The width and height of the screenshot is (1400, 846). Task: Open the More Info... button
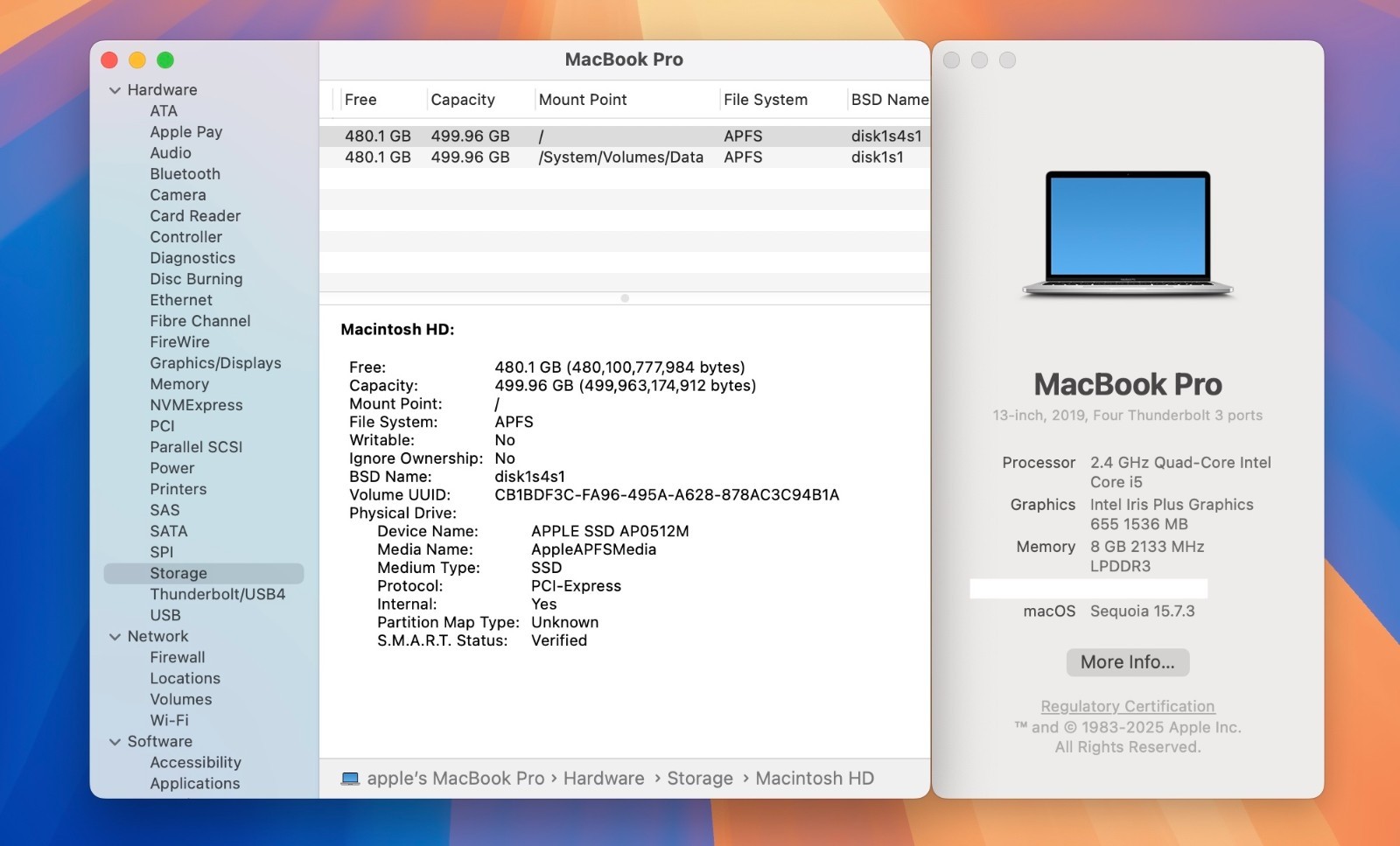pos(1127,662)
